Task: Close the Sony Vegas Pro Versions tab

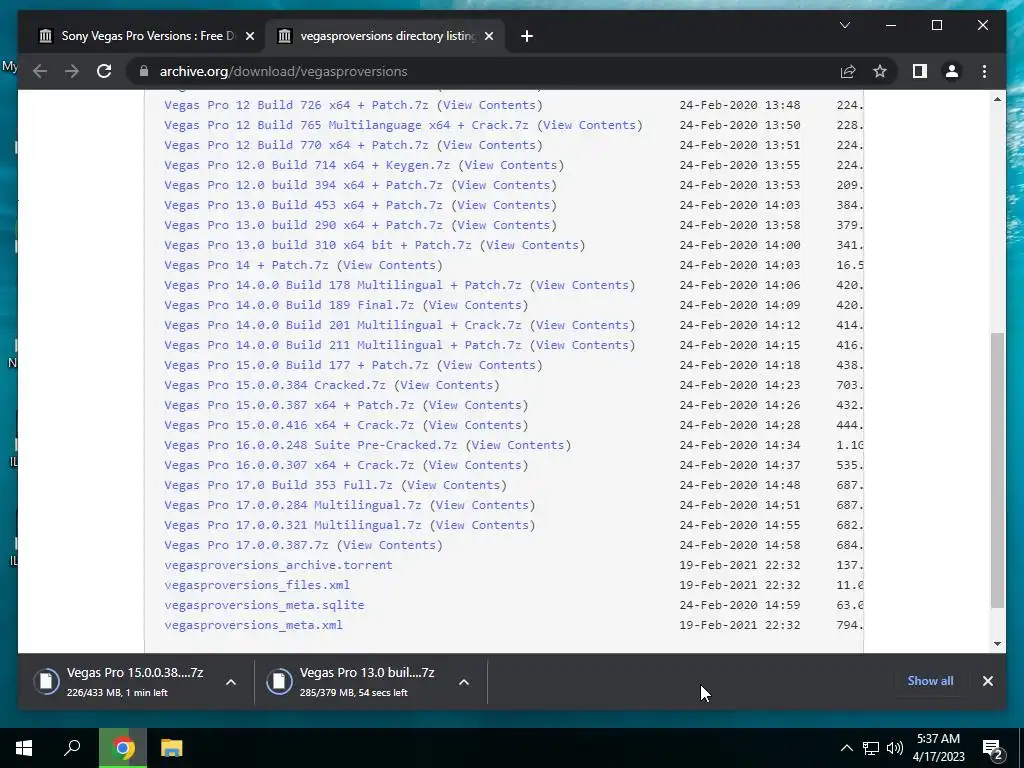Action: [x=249, y=36]
